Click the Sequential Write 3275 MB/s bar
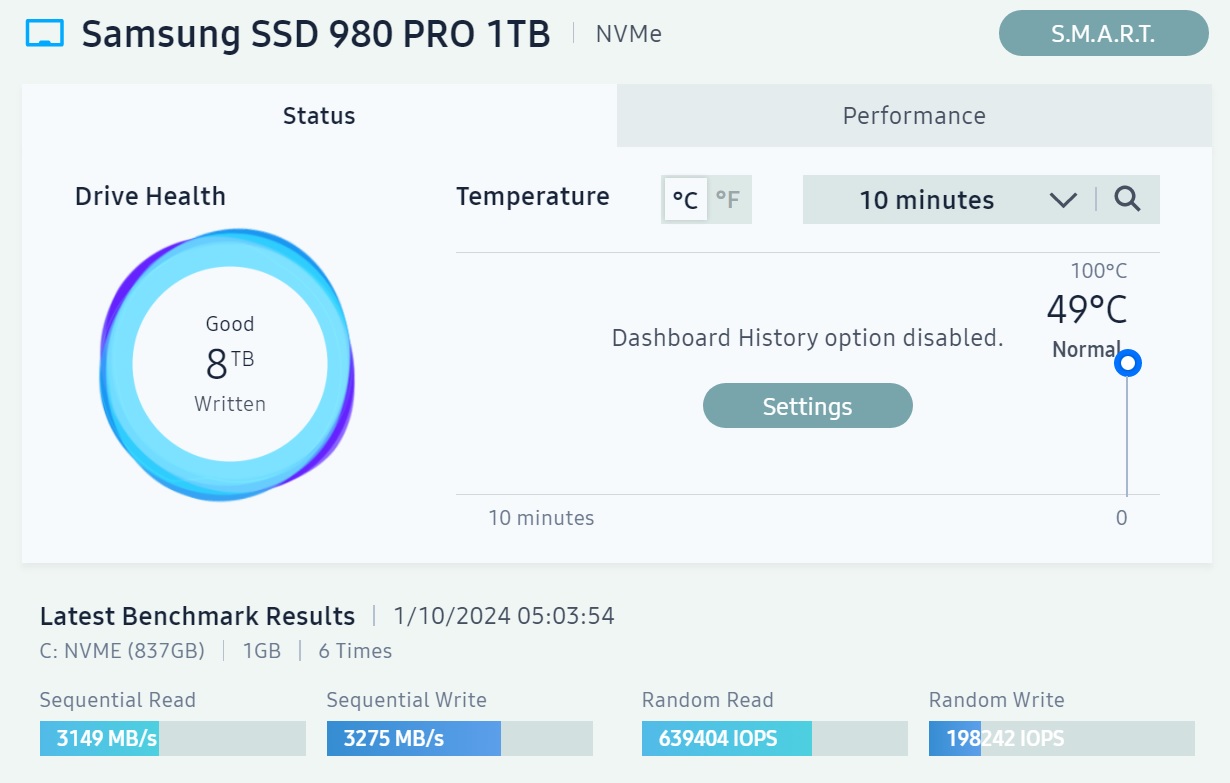Screen dimensions: 1230x783 coord(459,739)
